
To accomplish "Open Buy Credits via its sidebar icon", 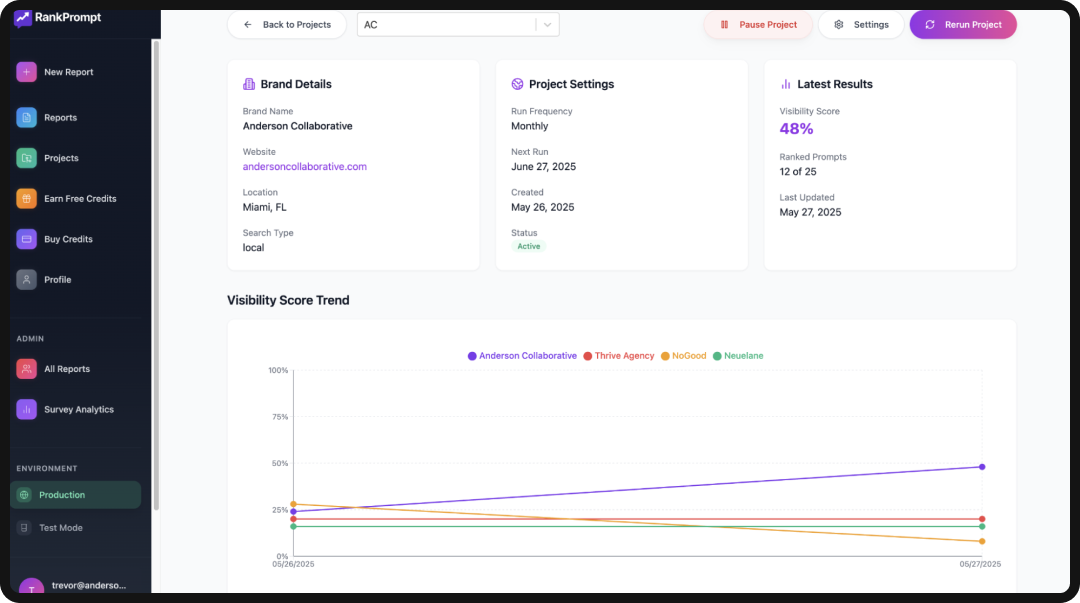I will (x=24, y=238).
